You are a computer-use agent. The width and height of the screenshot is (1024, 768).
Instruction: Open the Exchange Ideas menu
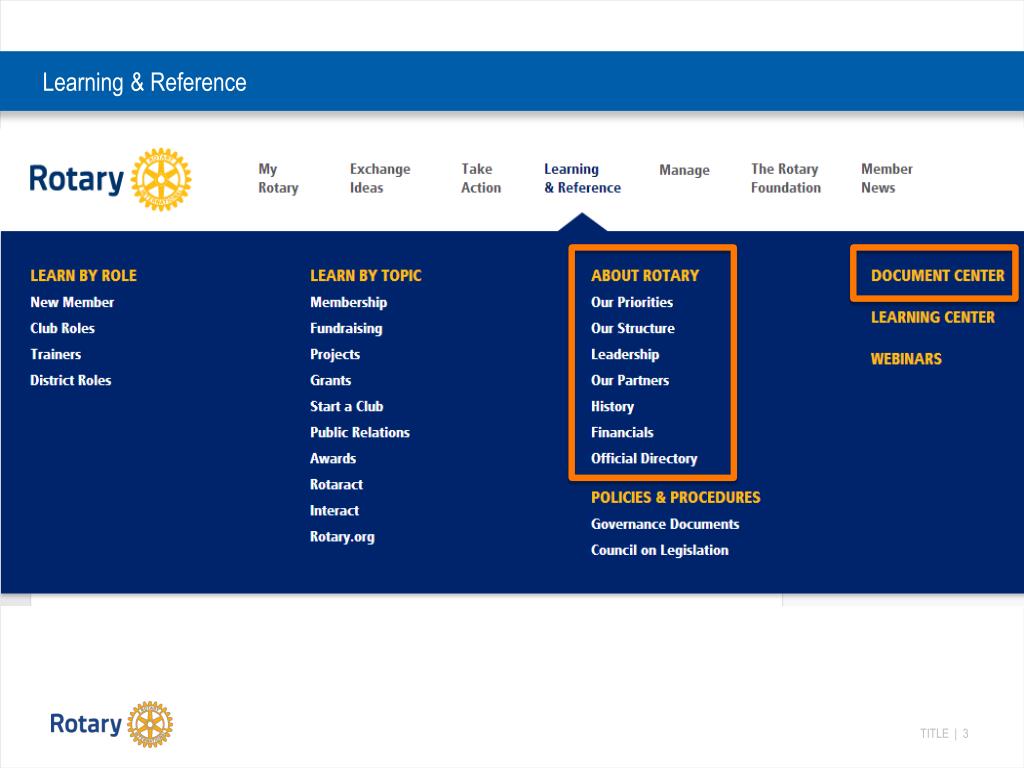tap(380, 178)
